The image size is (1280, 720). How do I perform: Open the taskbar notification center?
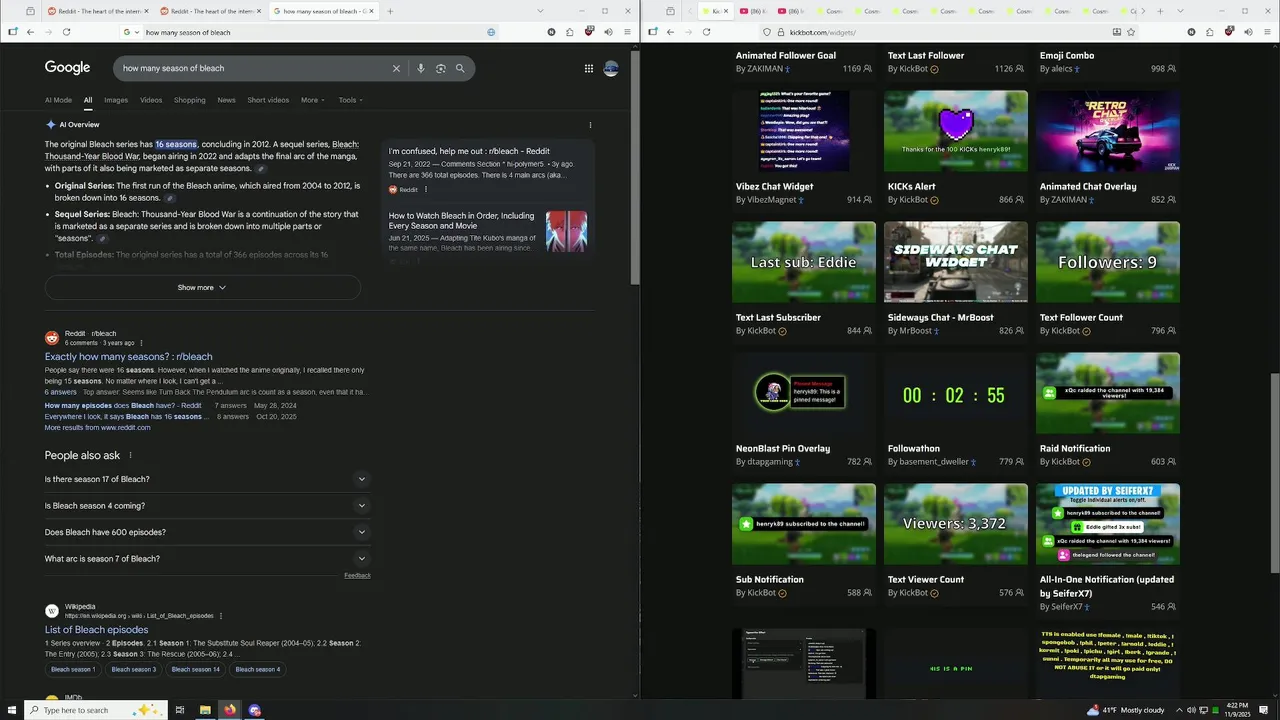(x=1264, y=710)
